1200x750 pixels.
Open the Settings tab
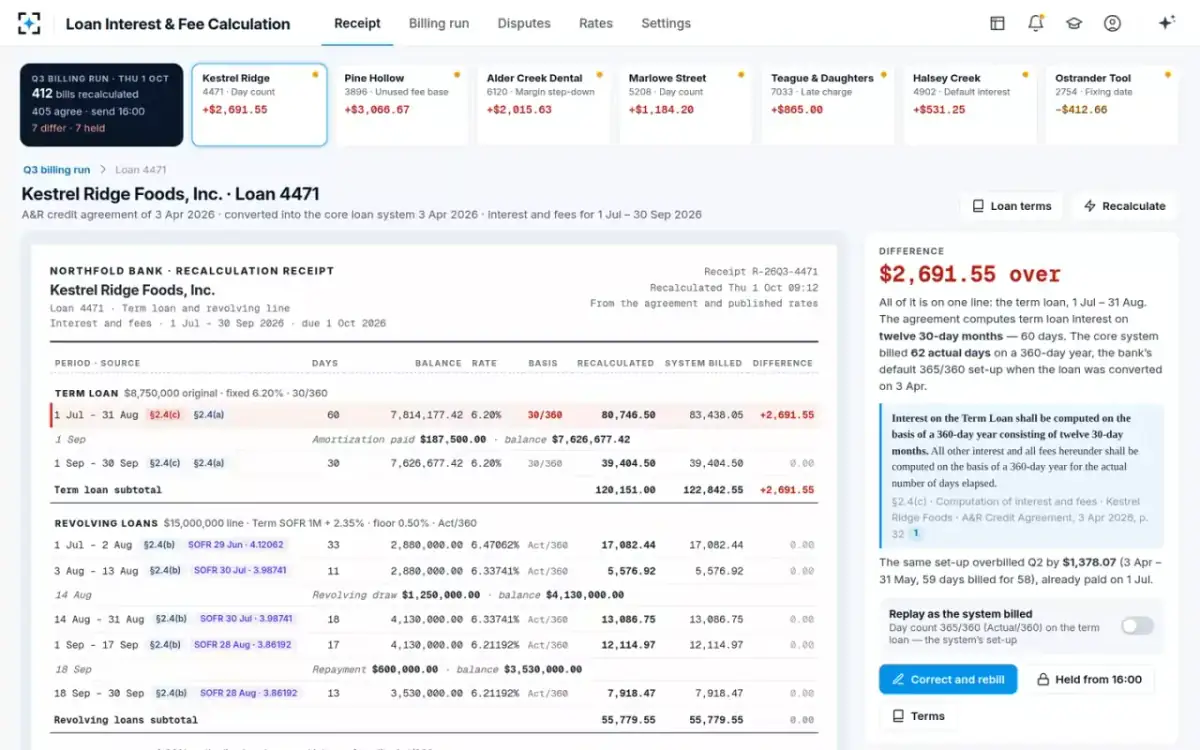click(x=666, y=23)
